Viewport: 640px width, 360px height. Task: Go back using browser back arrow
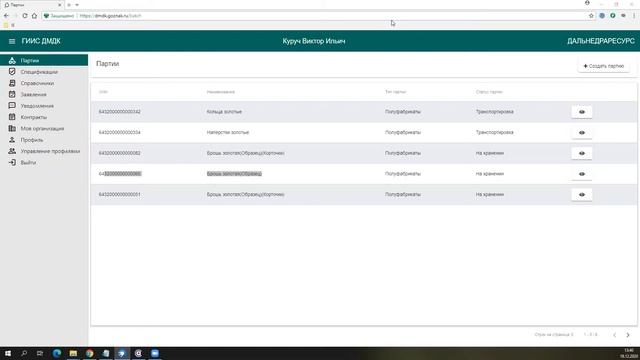point(6,16)
